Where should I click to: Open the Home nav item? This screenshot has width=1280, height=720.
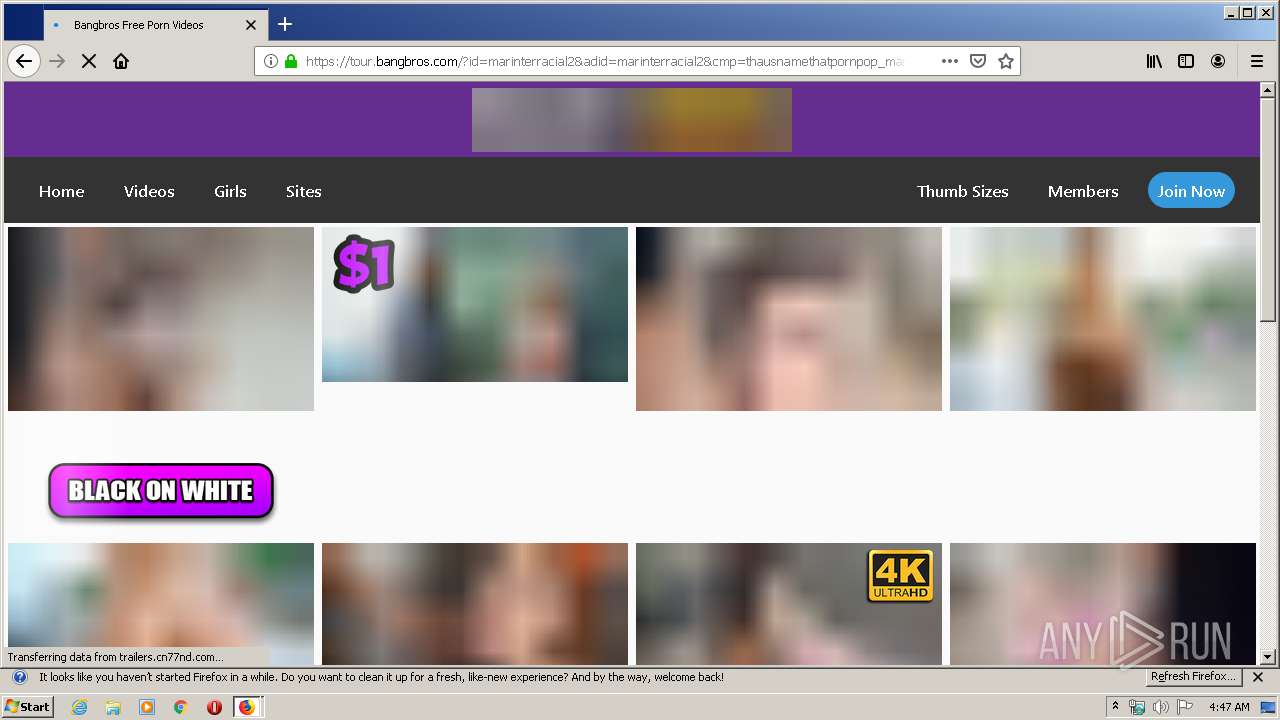pyautogui.click(x=61, y=191)
